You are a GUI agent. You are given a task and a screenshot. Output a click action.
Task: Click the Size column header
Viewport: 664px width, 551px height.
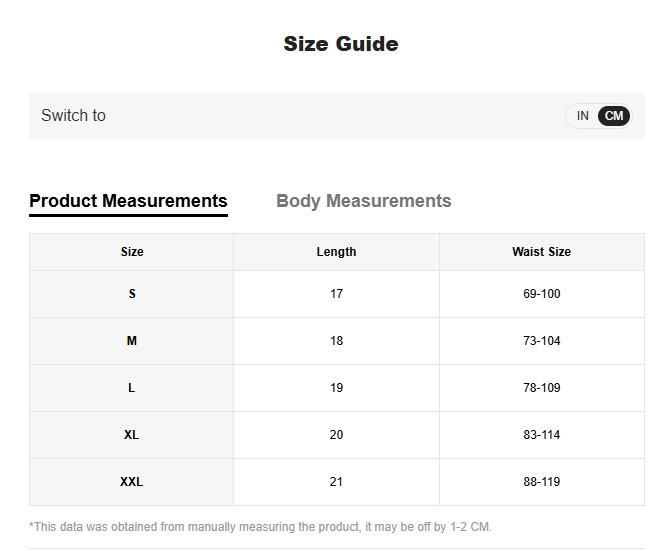(132, 252)
